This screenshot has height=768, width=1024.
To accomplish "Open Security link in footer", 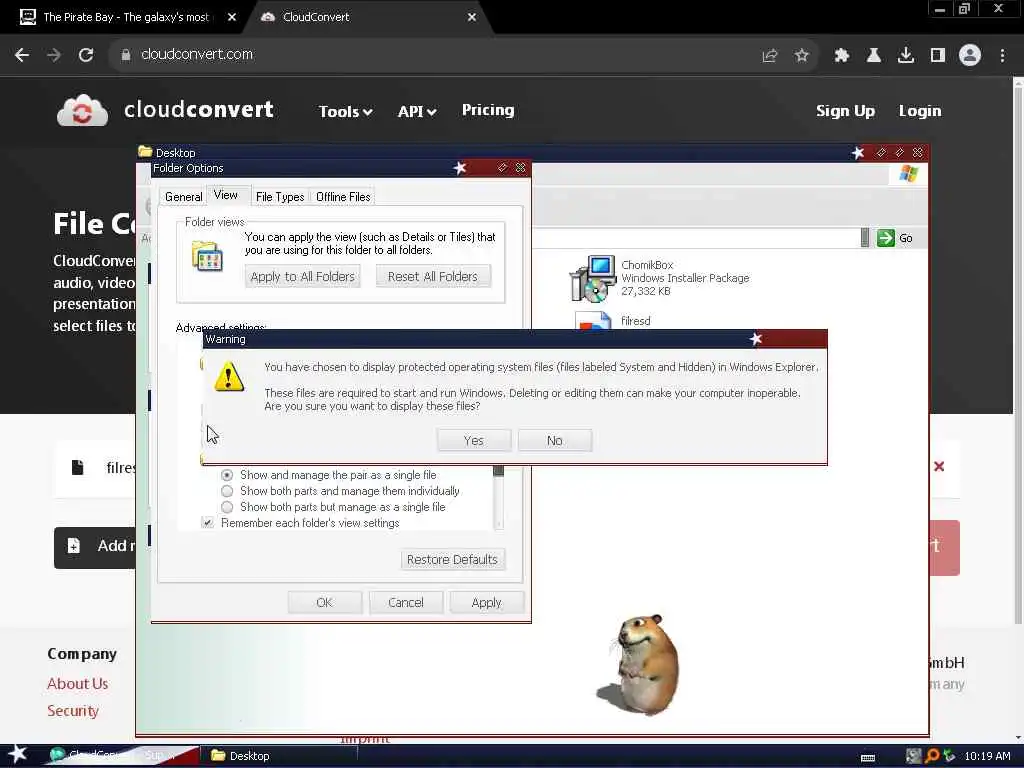I will tap(73, 711).
